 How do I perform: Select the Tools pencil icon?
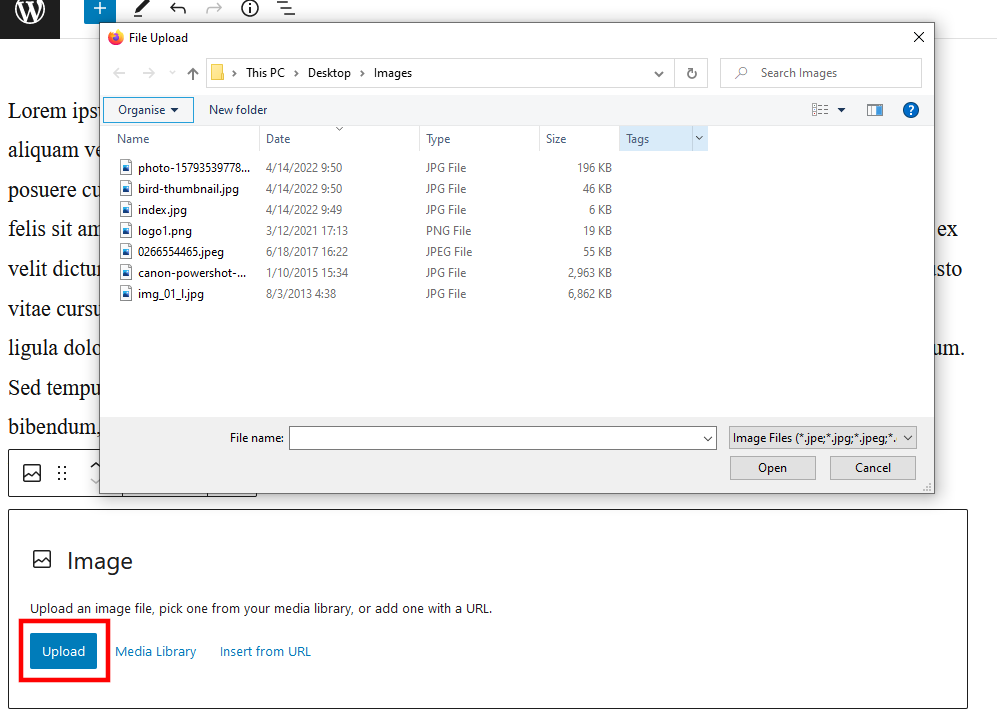pyautogui.click(x=142, y=10)
